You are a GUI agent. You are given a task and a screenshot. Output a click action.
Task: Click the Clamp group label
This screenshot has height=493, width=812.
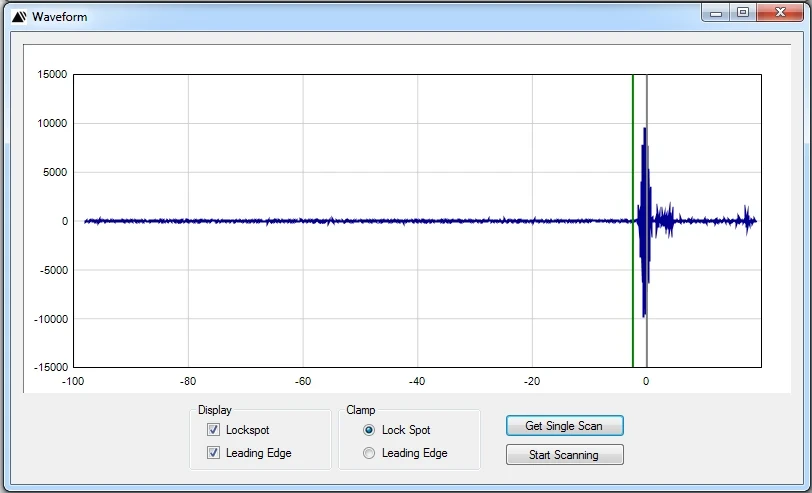(360, 410)
